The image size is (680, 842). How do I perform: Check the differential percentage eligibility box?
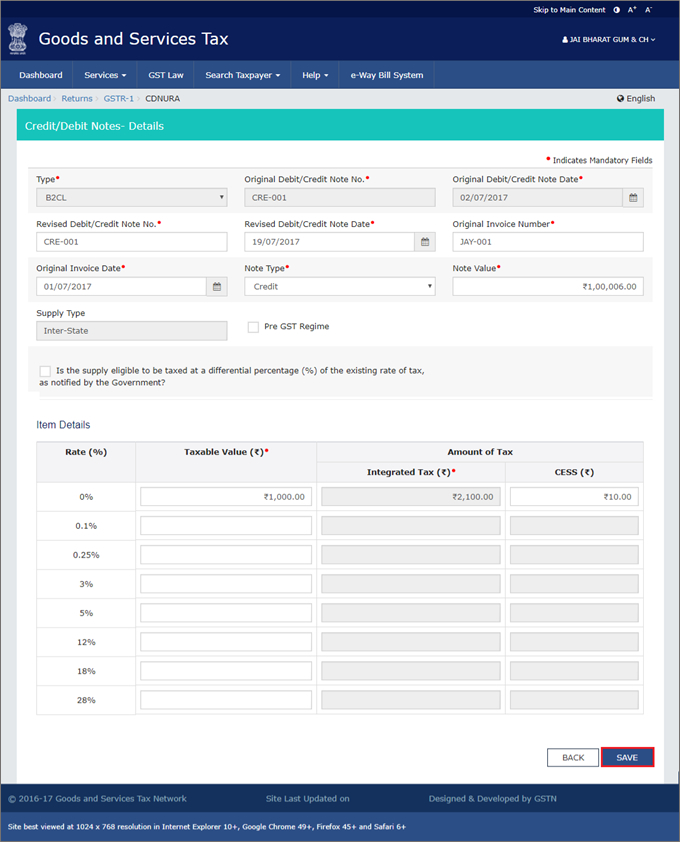click(x=45, y=371)
